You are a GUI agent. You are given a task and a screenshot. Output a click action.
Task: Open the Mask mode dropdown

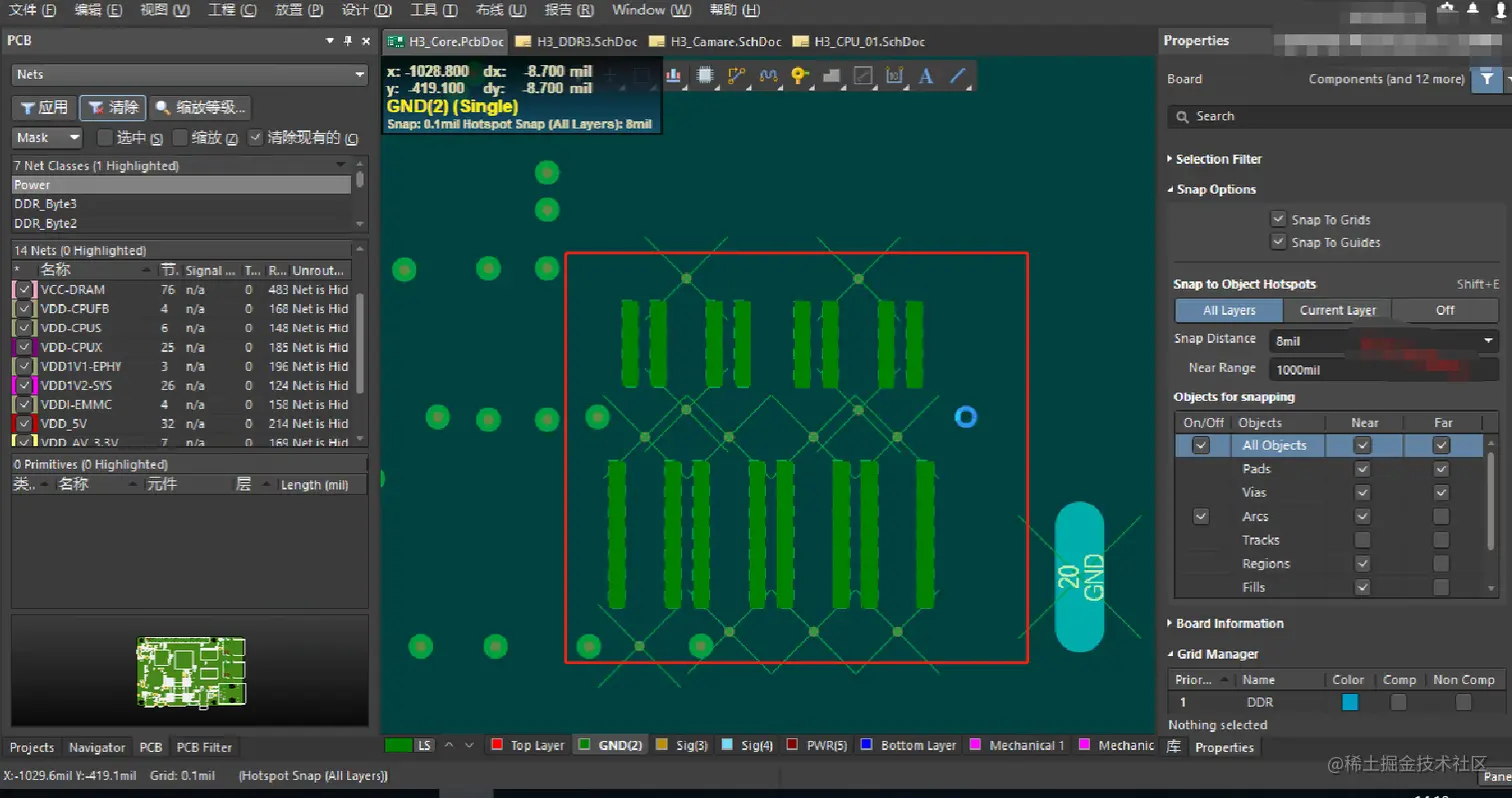pos(47,138)
